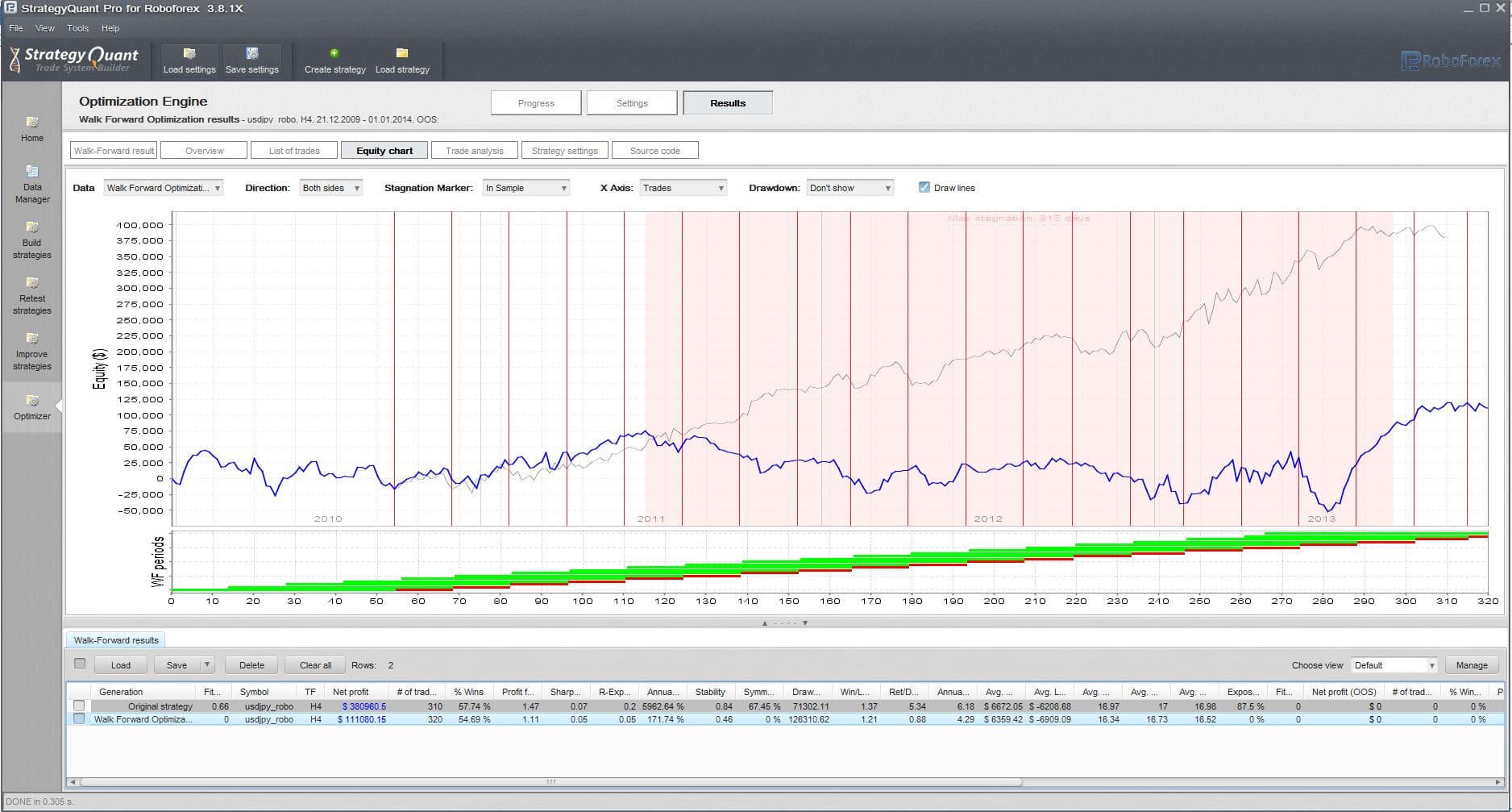Click the Load strategy folder icon

402,54
